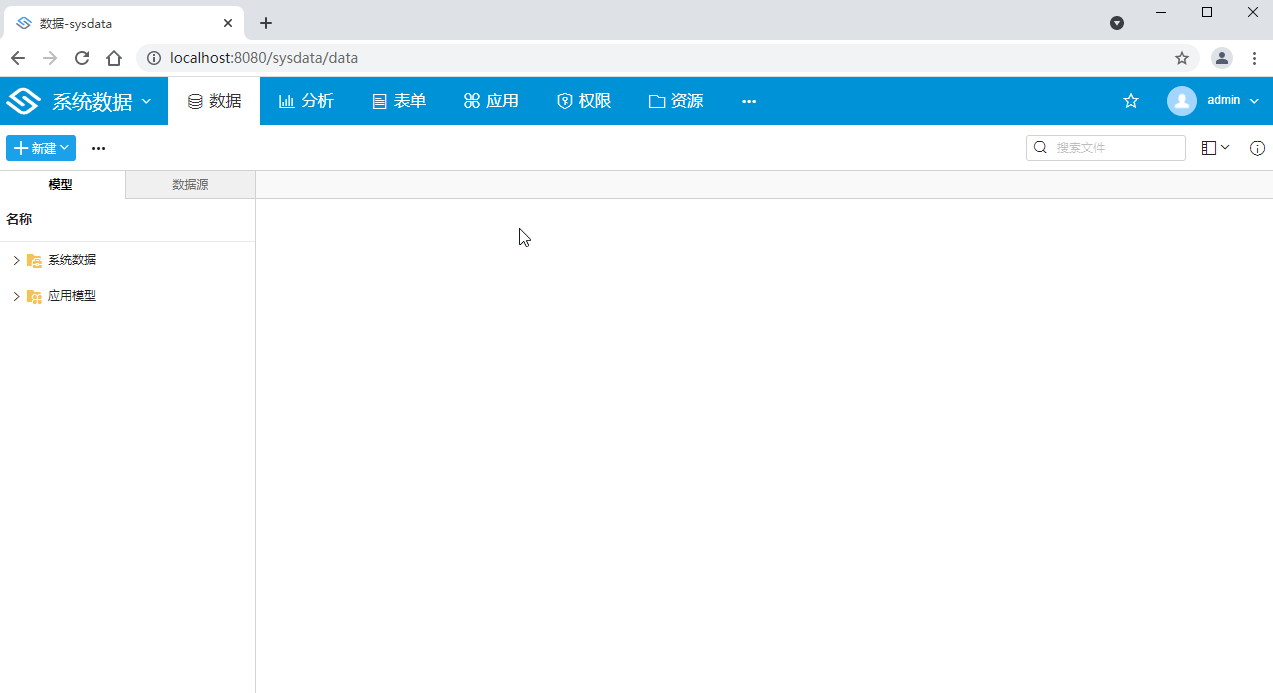This screenshot has height=693, width=1273.
Task: Click the favorites star in blue header
Action: pos(1131,101)
